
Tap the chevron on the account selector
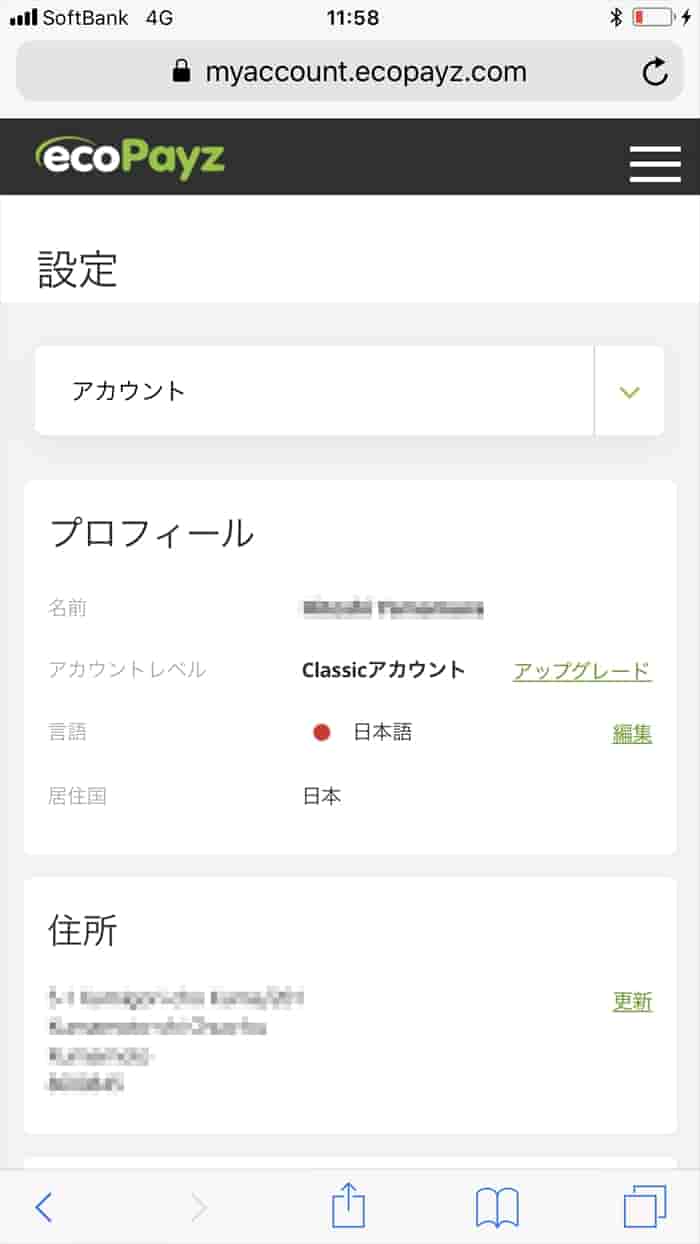(x=629, y=390)
